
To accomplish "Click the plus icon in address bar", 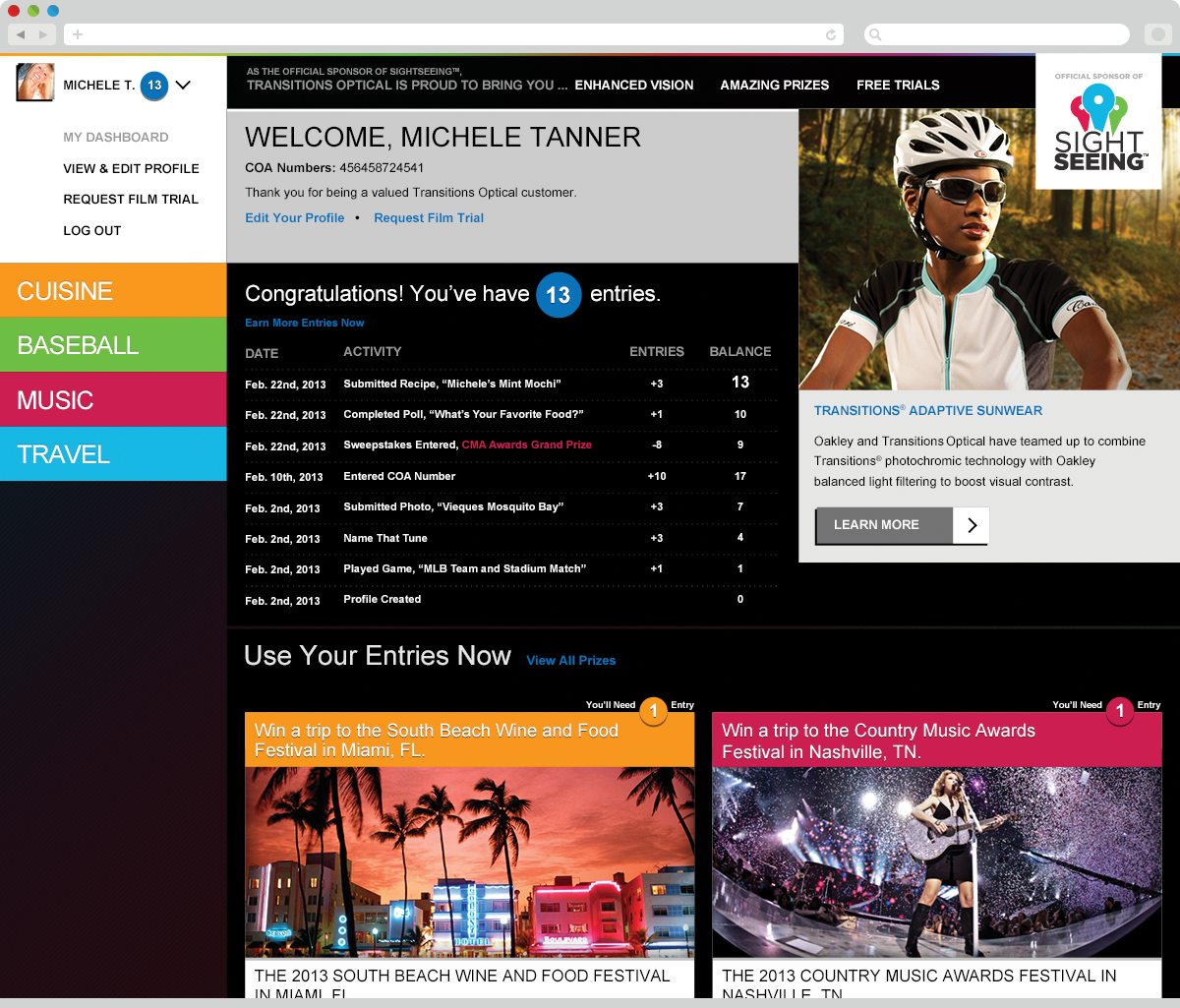I will (x=78, y=34).
